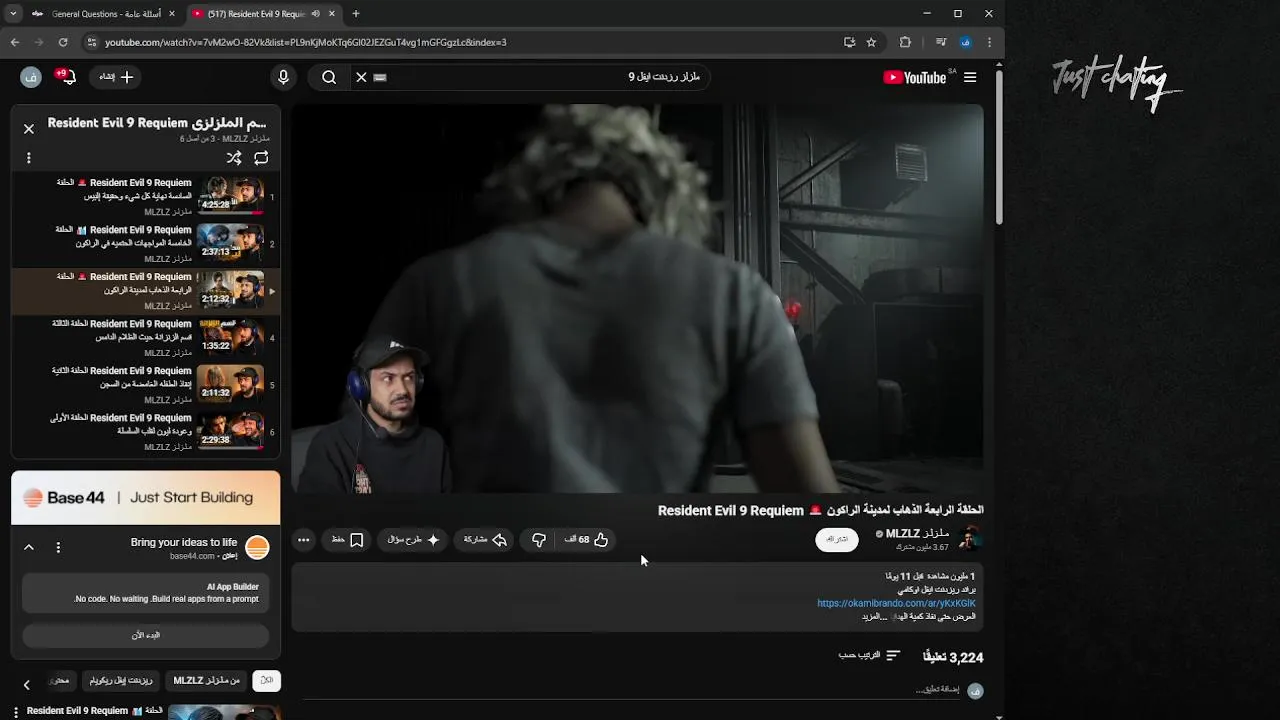This screenshot has width=1280, height=720.
Task: Open the MLZLZ channel avatar
Action: click(x=969, y=540)
